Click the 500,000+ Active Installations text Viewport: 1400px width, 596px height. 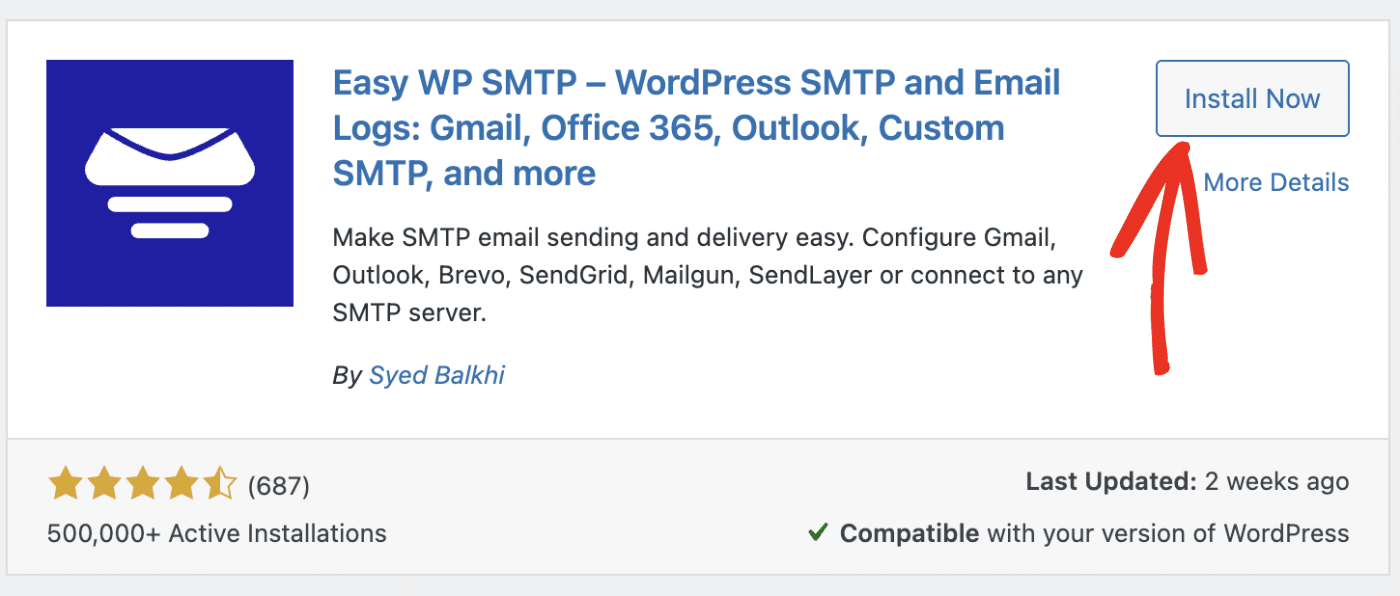(x=216, y=533)
